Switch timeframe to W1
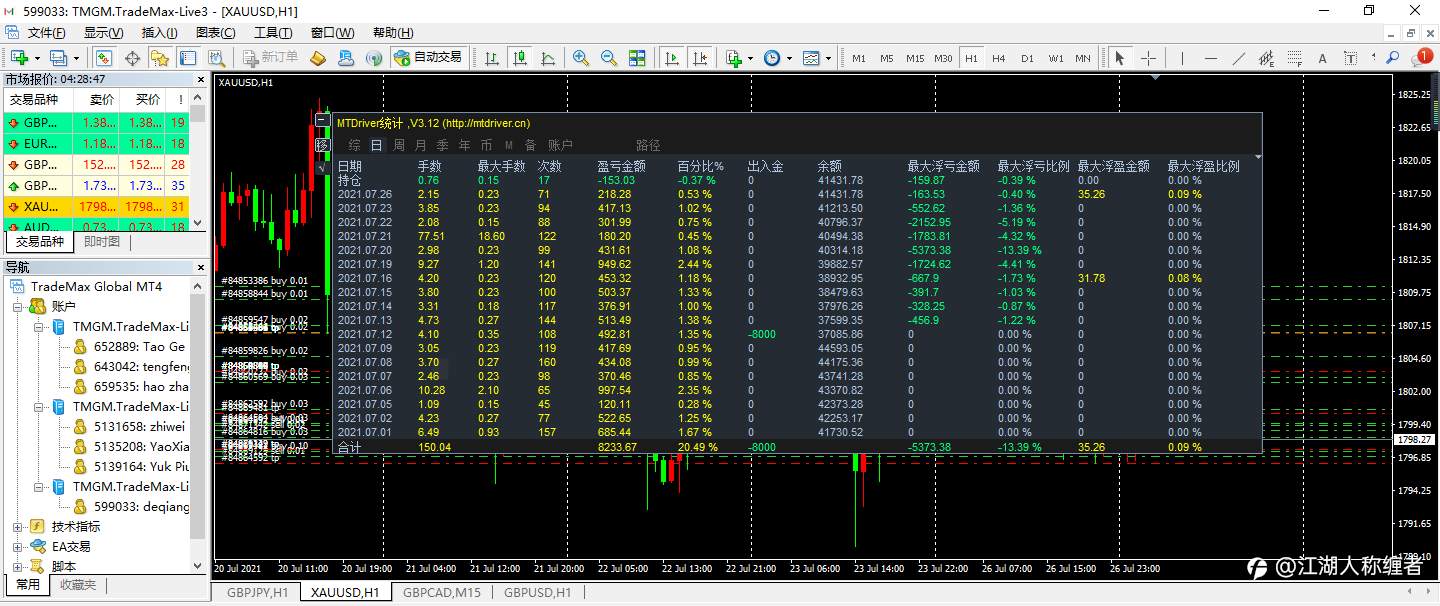The width and height of the screenshot is (1440, 606). click(1056, 58)
